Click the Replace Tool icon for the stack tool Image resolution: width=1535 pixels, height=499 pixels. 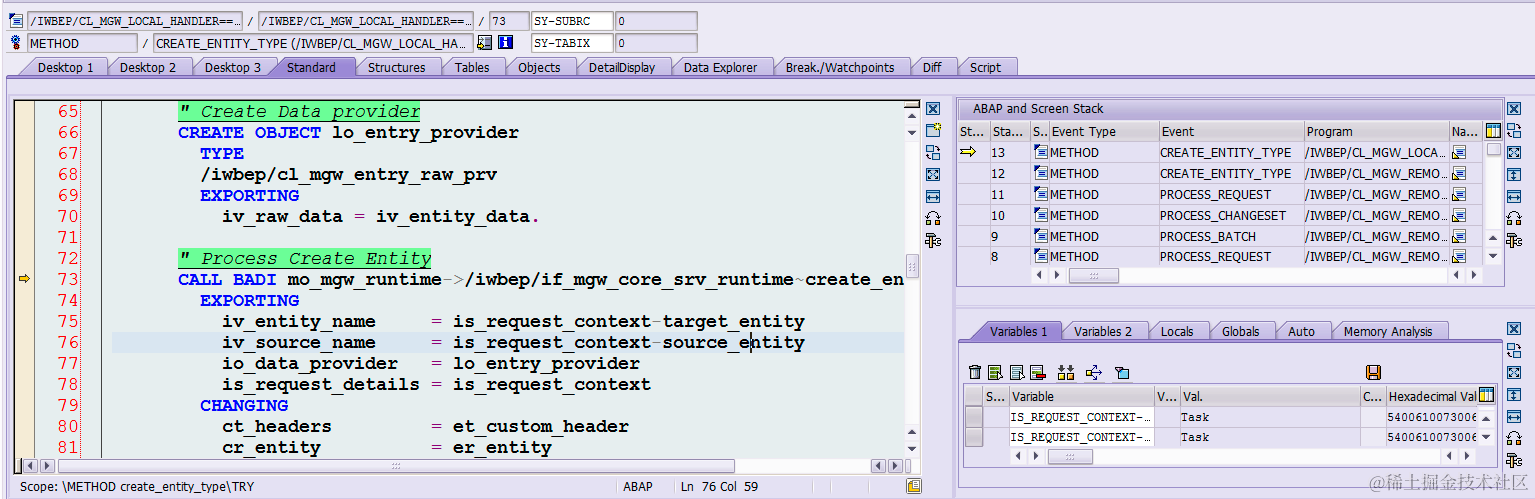[x=1513, y=131]
